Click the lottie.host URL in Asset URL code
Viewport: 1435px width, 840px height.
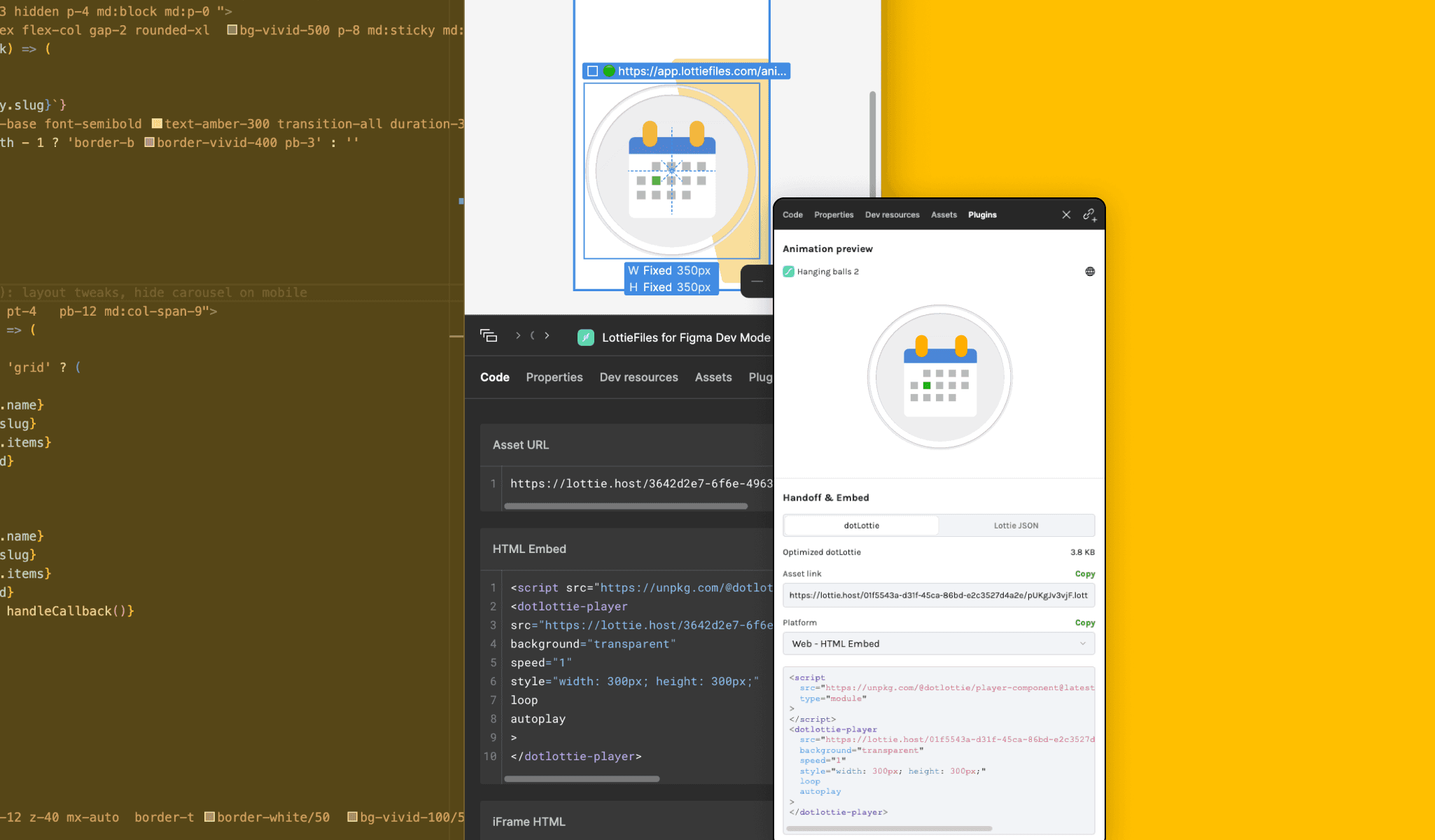pyautogui.click(x=641, y=484)
